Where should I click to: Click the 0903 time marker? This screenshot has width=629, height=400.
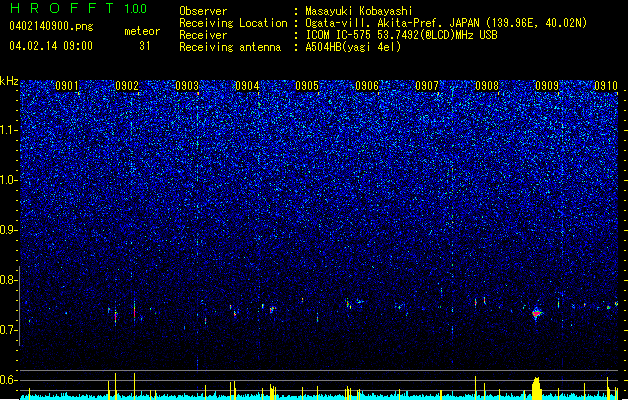[187, 86]
